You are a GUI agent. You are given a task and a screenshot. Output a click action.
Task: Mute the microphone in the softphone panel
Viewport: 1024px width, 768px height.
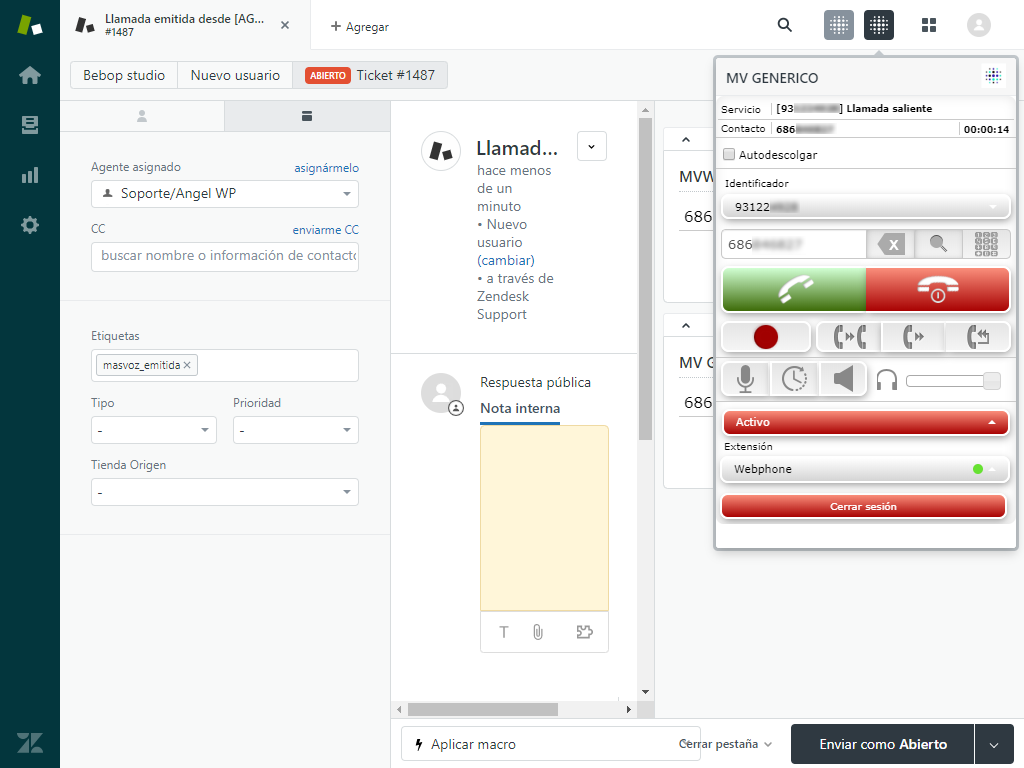746,379
